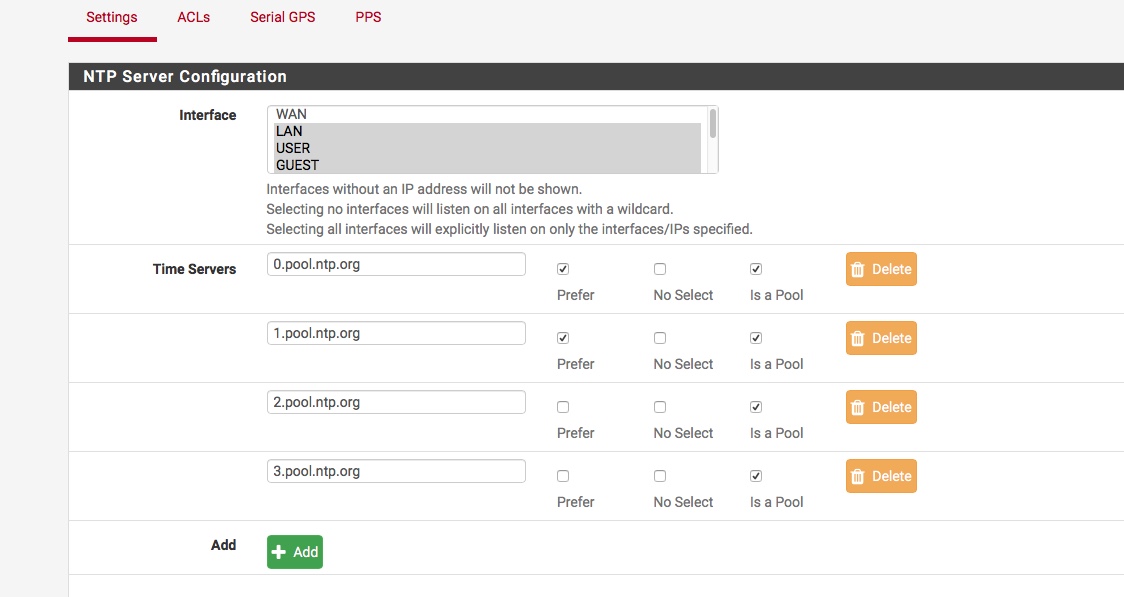Enable No Select for 1.pool.ntp.org

tap(659, 338)
